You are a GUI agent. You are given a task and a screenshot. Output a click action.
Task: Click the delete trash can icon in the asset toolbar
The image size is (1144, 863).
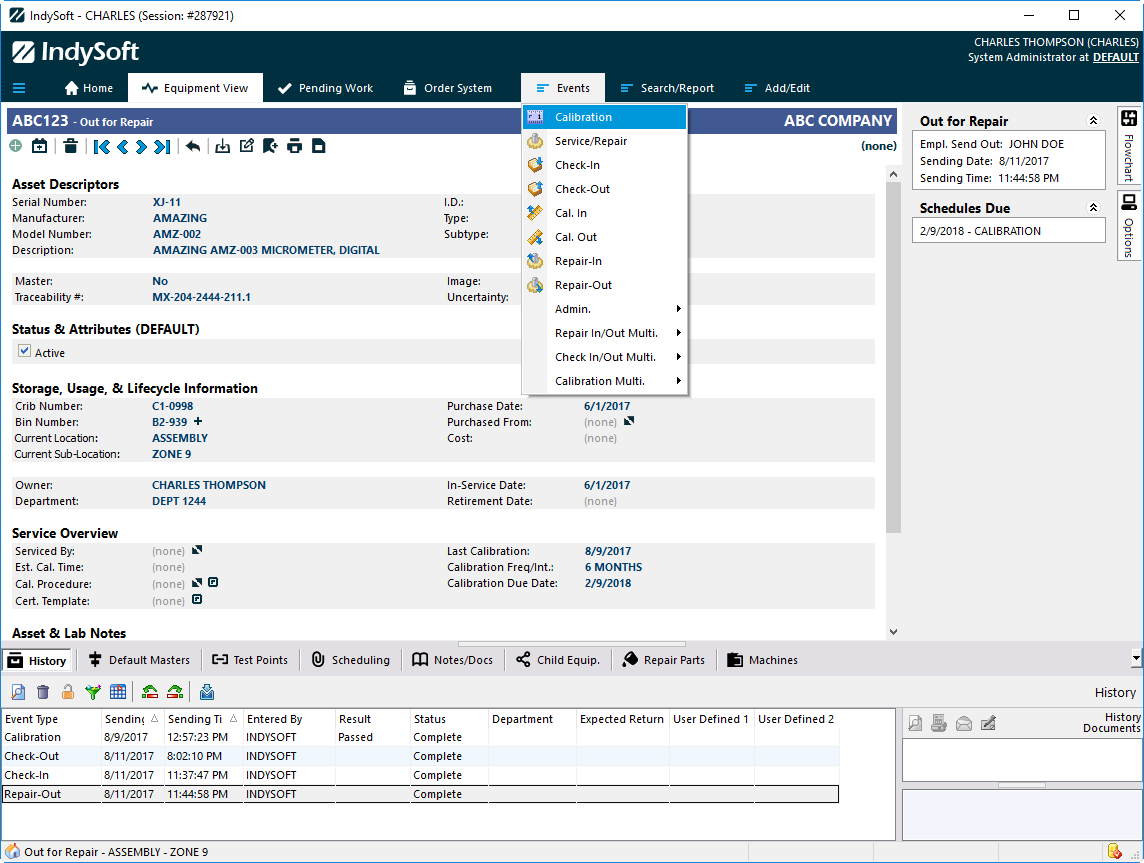coord(70,147)
